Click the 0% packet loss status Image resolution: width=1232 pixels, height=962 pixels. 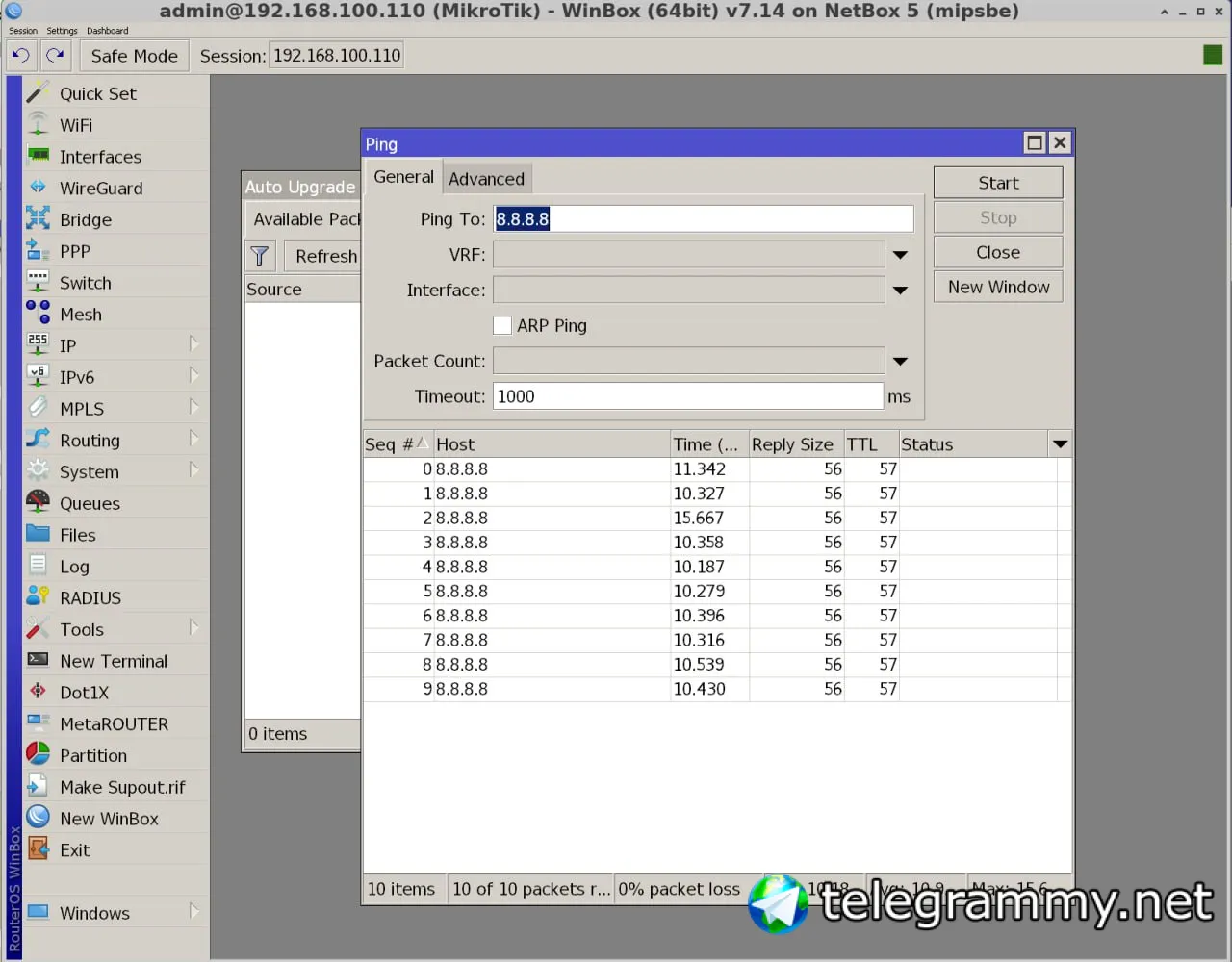click(680, 889)
